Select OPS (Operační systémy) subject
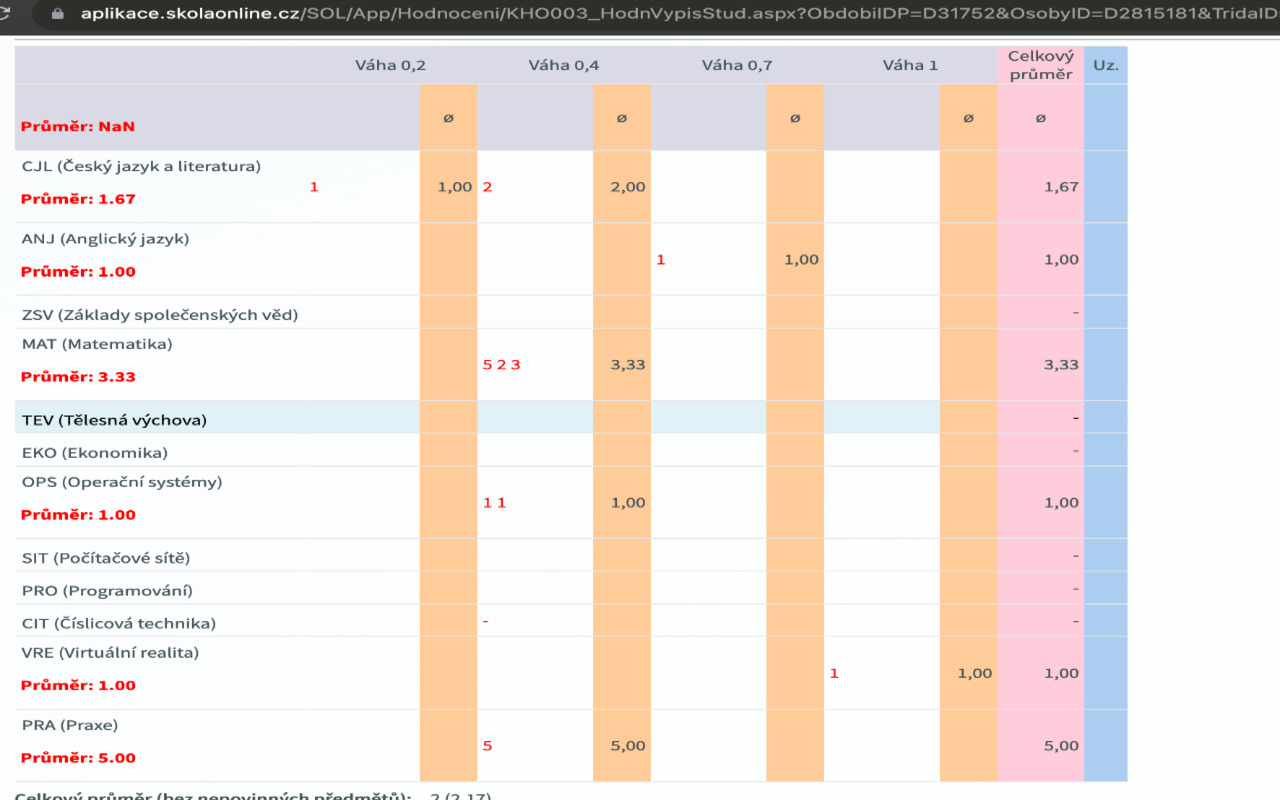 122,482
